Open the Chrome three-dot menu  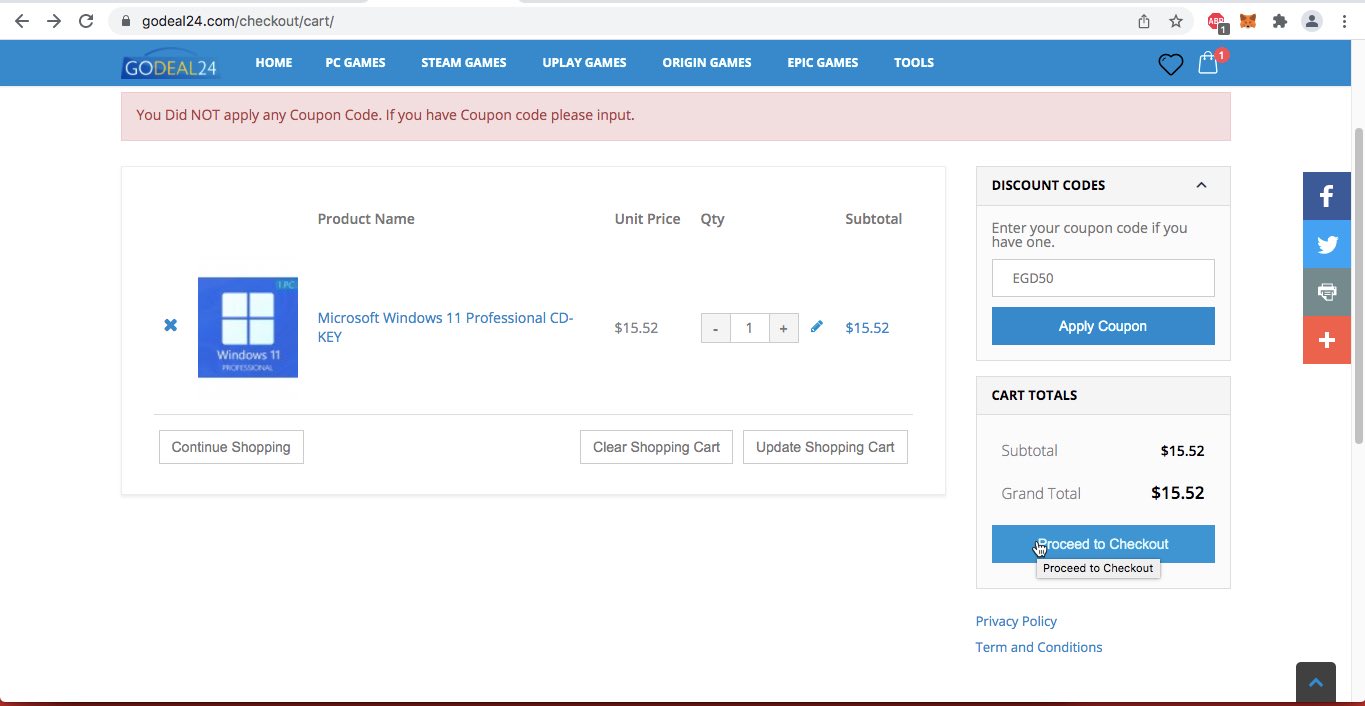1344,21
